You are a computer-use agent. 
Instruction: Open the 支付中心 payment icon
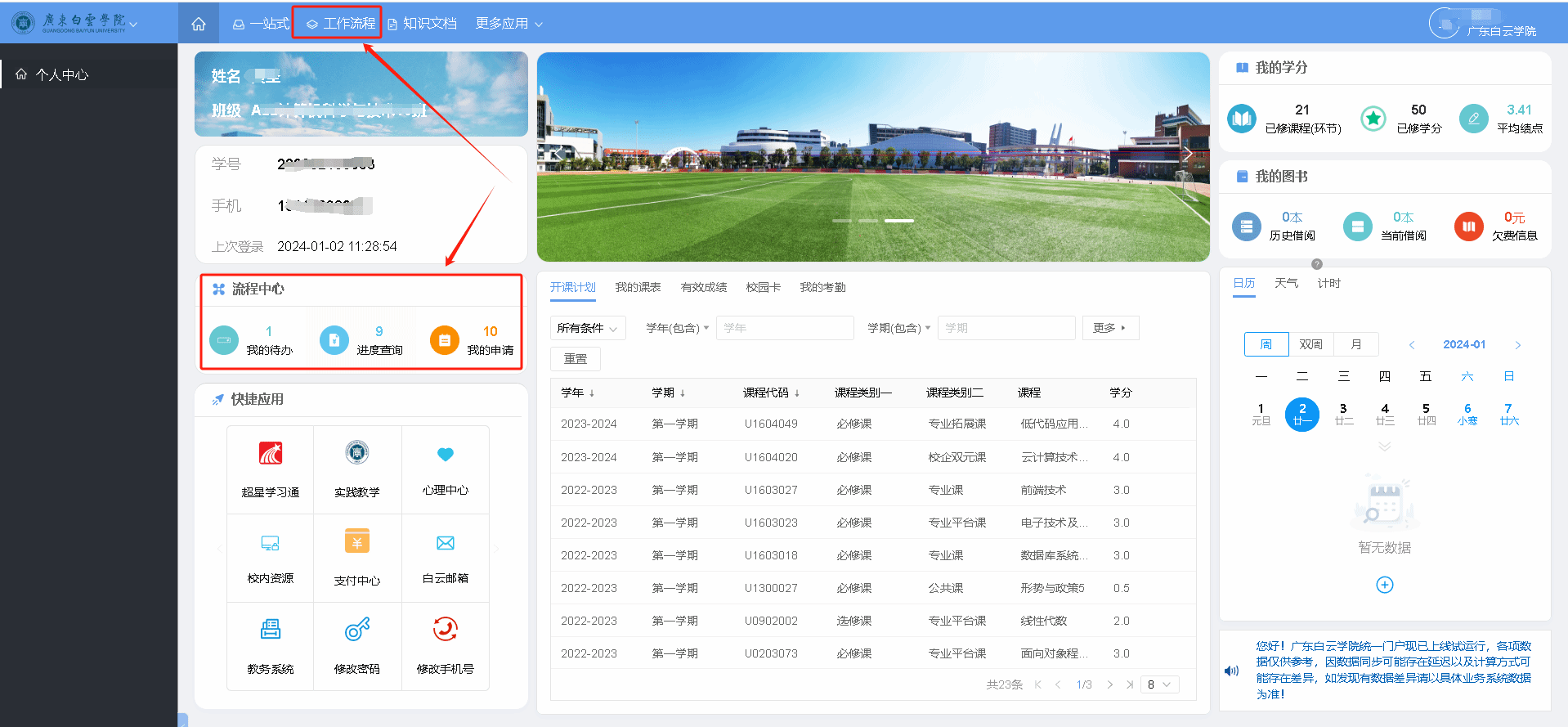click(x=357, y=542)
